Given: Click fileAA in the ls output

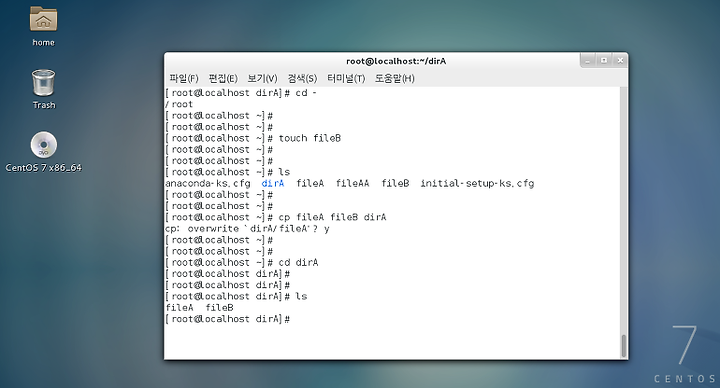Looking at the screenshot, I should point(352,184).
